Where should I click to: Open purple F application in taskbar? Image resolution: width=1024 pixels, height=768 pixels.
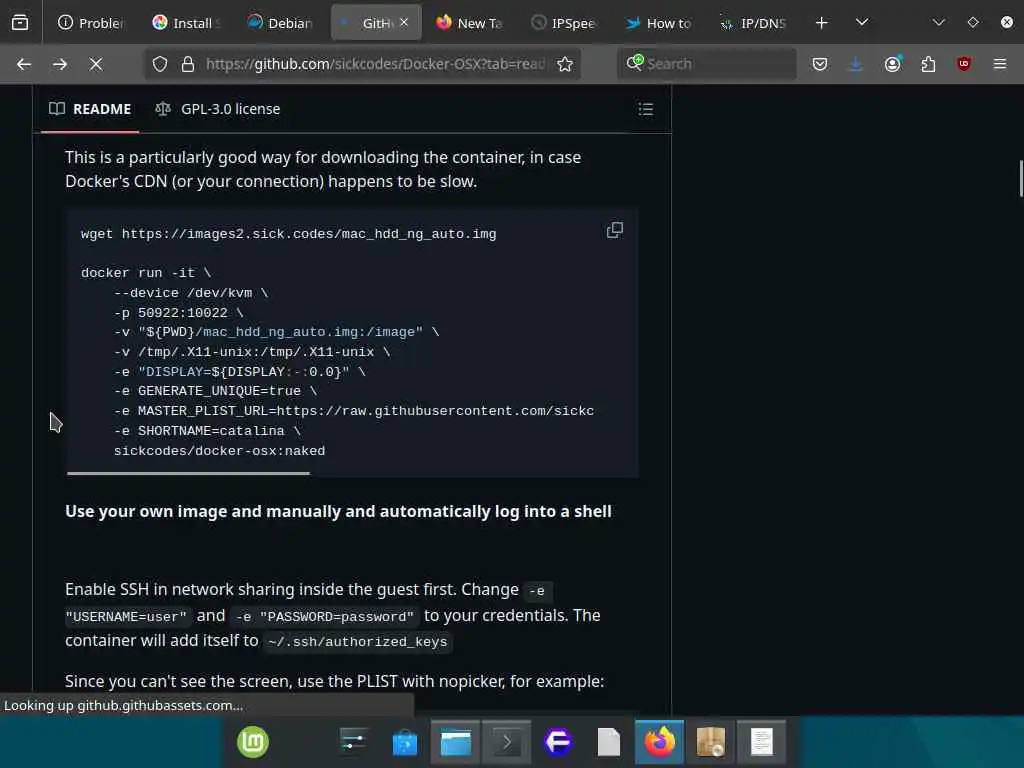tap(558, 743)
